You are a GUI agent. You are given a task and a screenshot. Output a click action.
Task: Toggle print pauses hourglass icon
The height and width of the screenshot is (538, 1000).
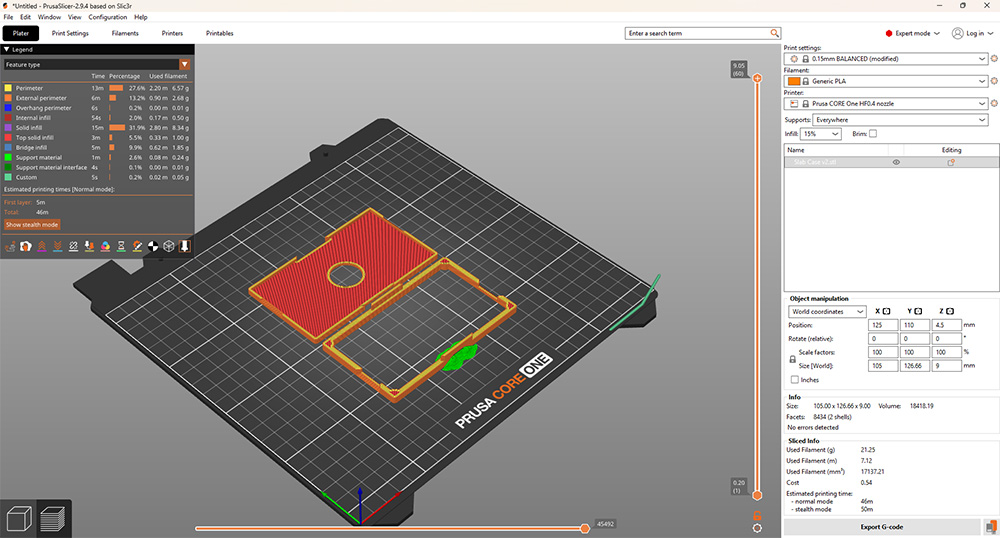tap(121, 246)
